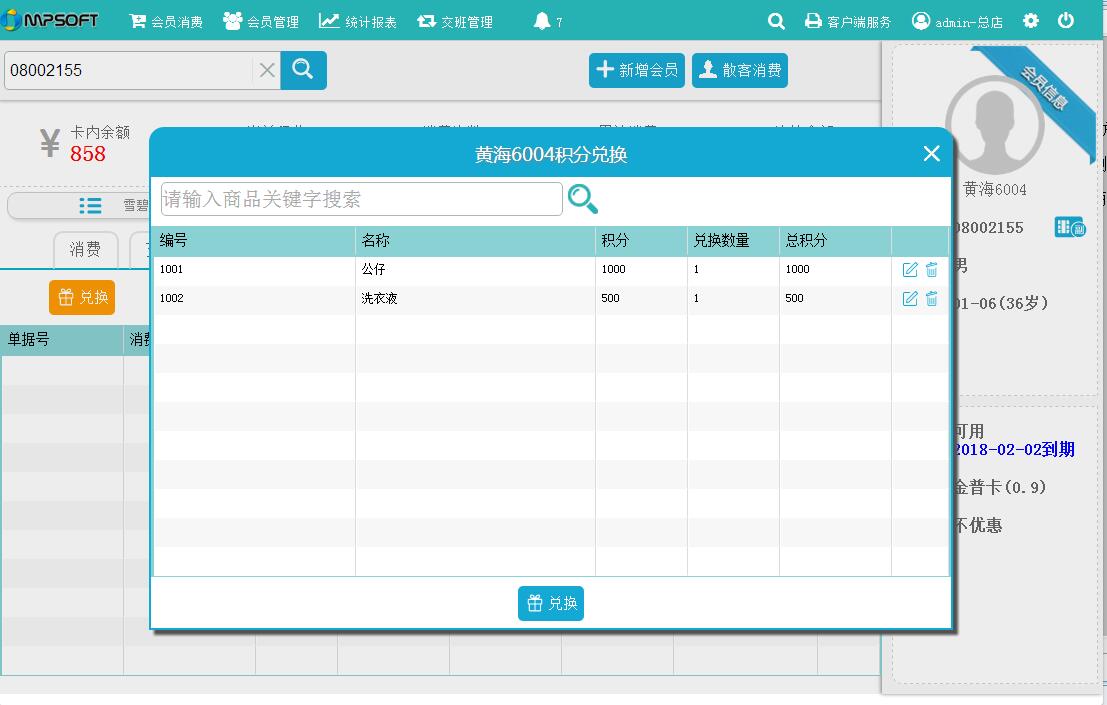Open the 统计报表 menu

pos(358,21)
